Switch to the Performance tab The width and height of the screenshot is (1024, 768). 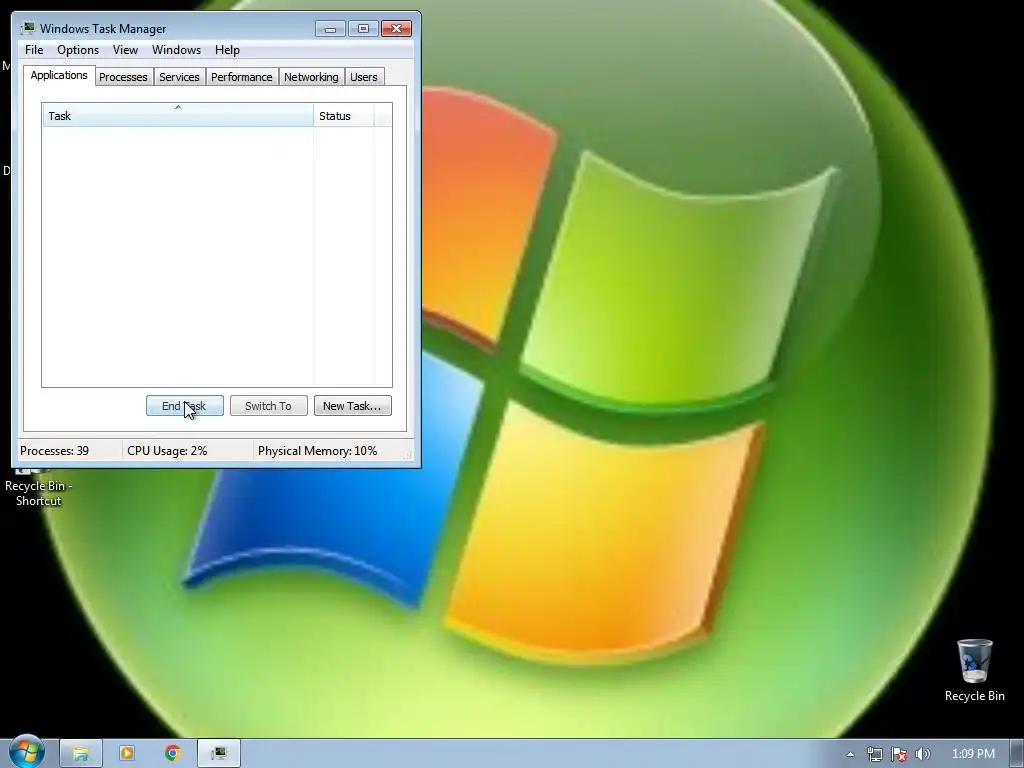[x=242, y=77]
